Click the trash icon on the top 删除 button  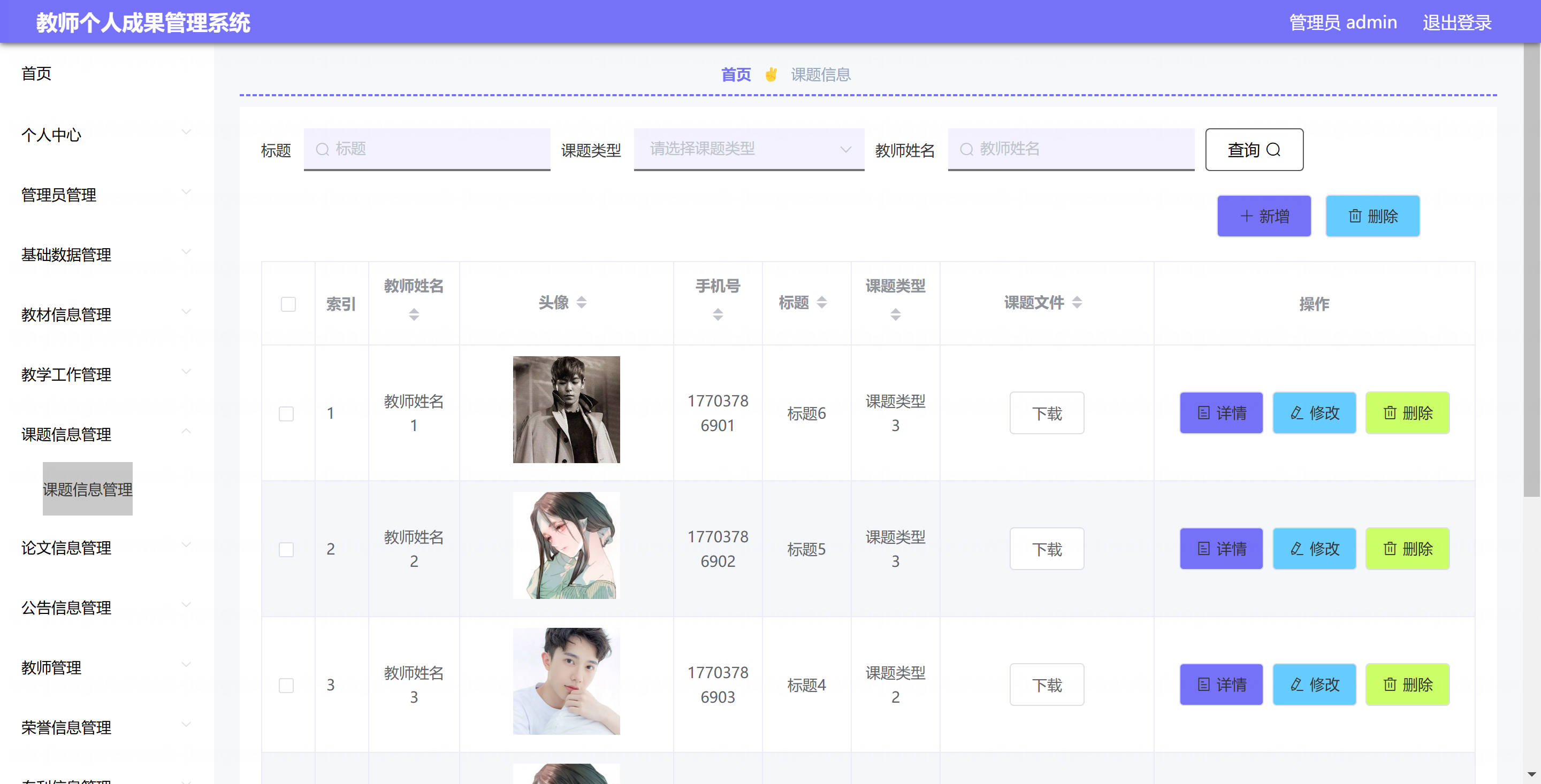[x=1355, y=216]
